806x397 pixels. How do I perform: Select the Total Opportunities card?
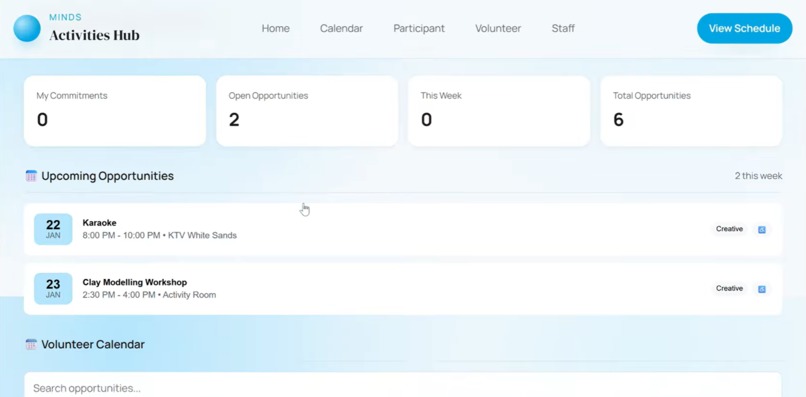click(691, 111)
